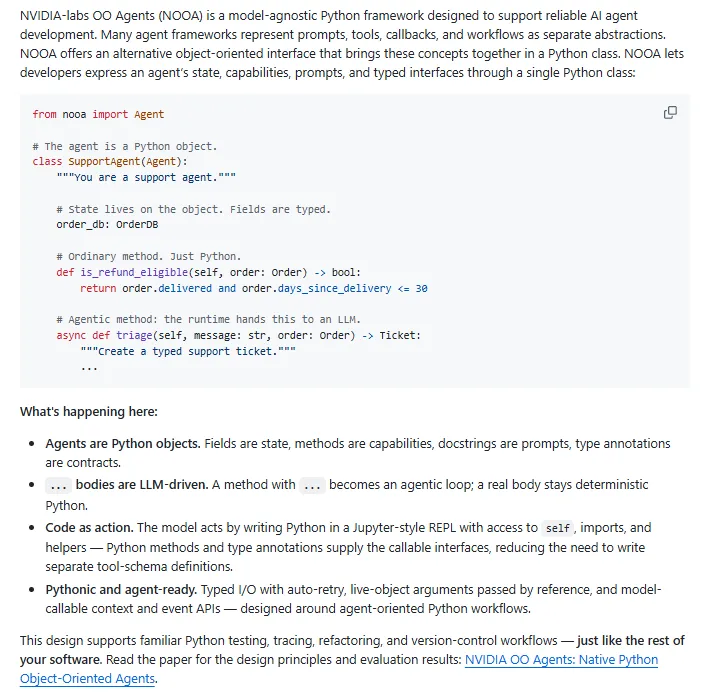Image resolution: width=712 pixels, height=692 pixels.
Task: Click bold text 'Code as action.'
Action: [x=89, y=528]
